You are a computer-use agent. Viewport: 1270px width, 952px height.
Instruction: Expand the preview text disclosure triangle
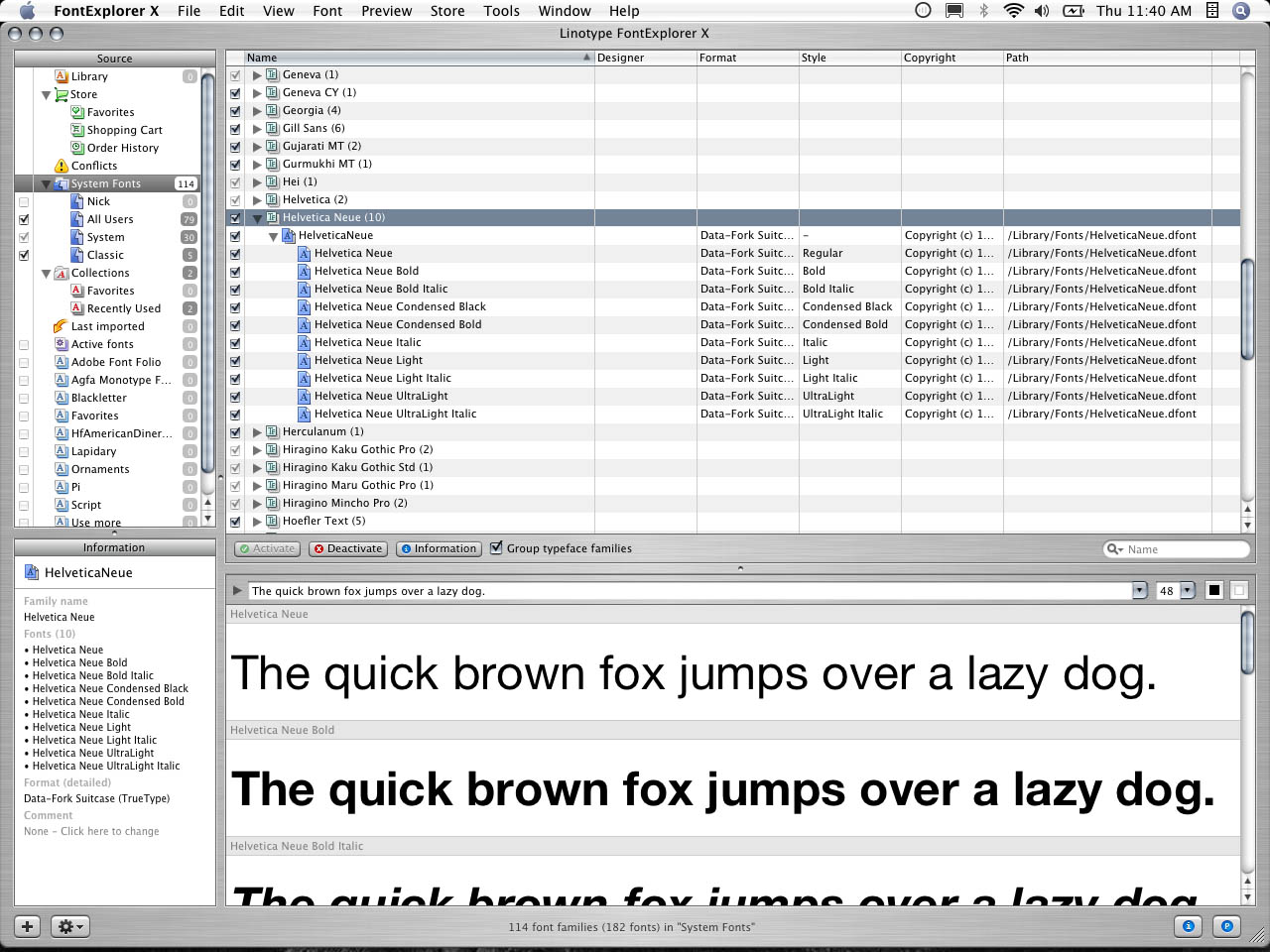tap(237, 590)
